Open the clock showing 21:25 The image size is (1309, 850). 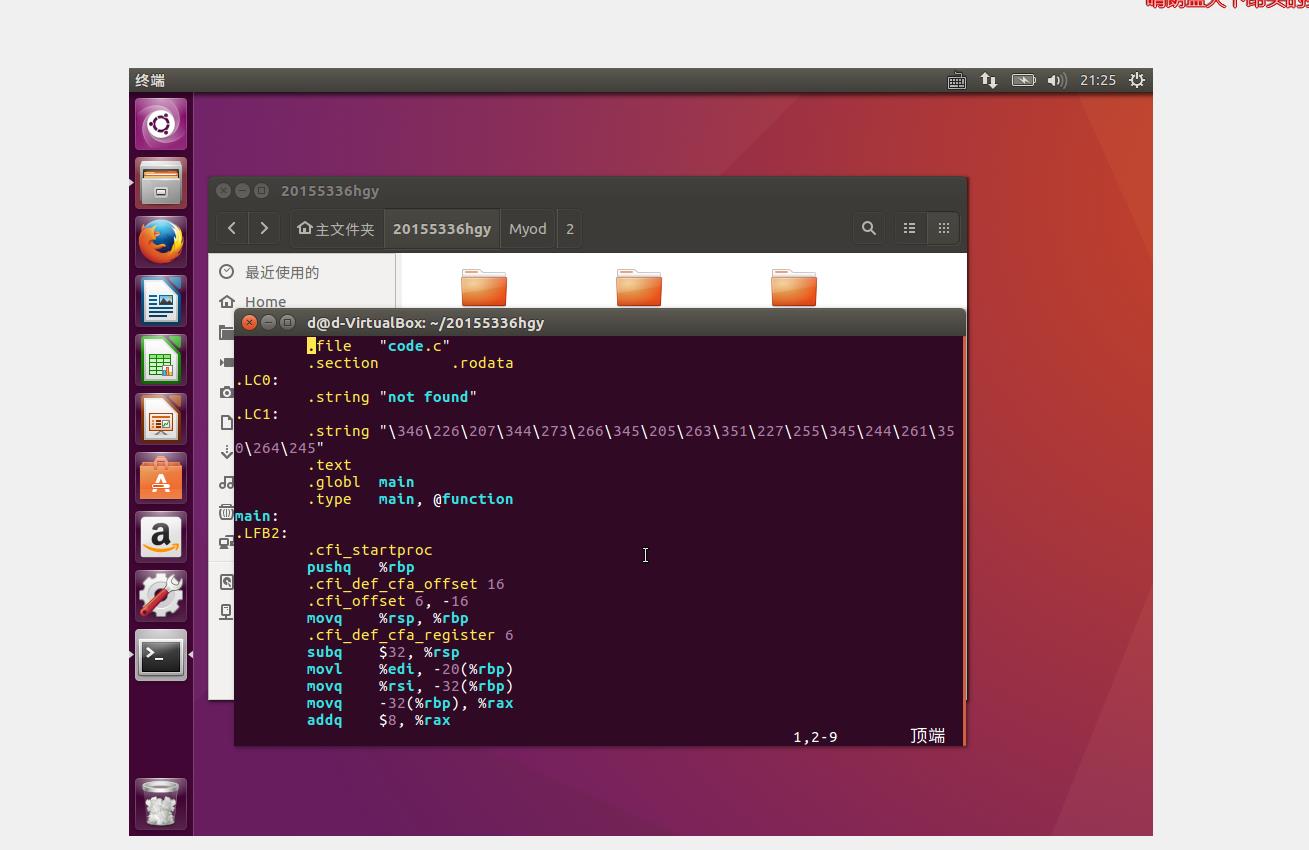(x=1098, y=81)
